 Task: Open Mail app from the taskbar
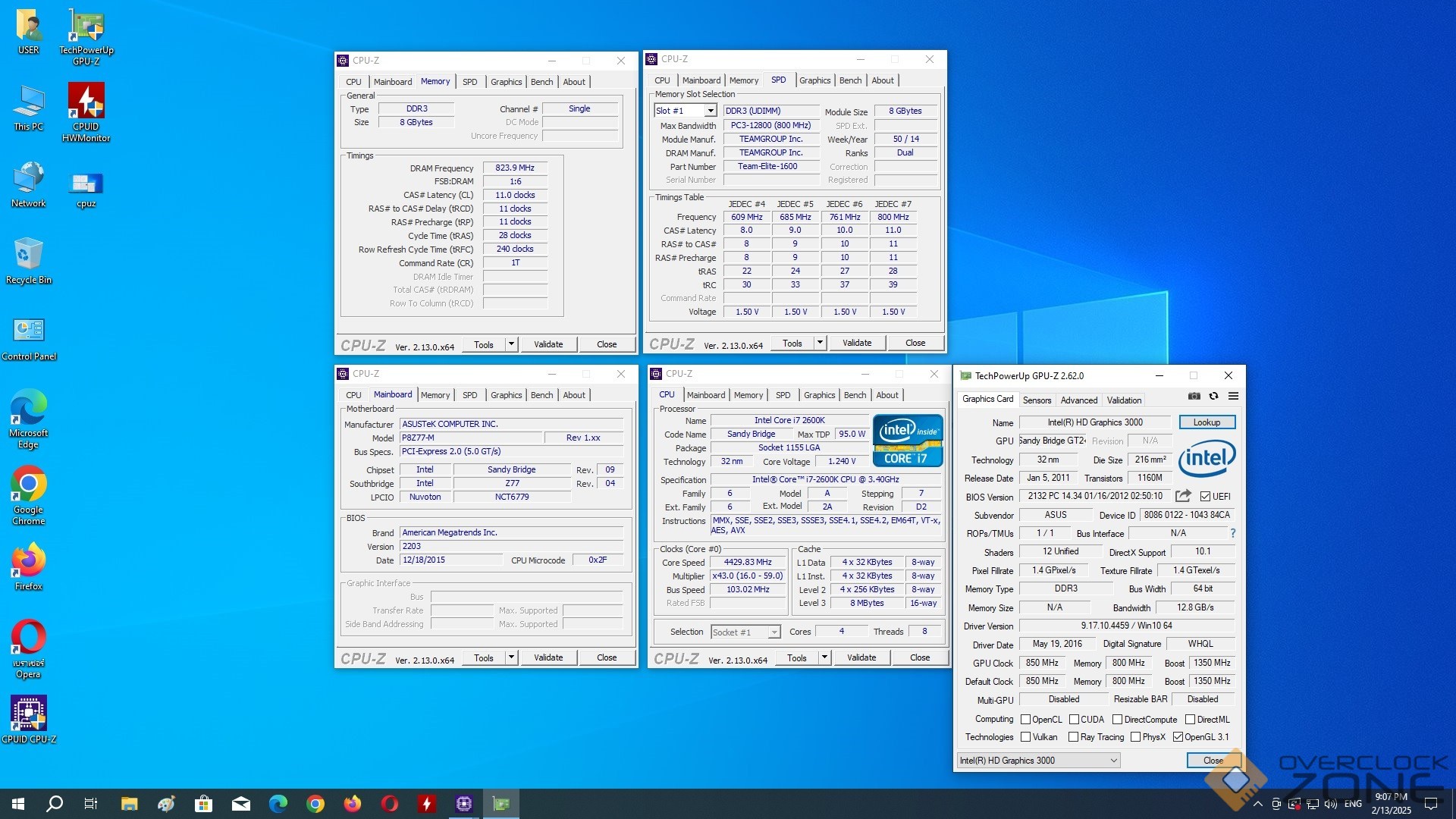click(x=240, y=804)
